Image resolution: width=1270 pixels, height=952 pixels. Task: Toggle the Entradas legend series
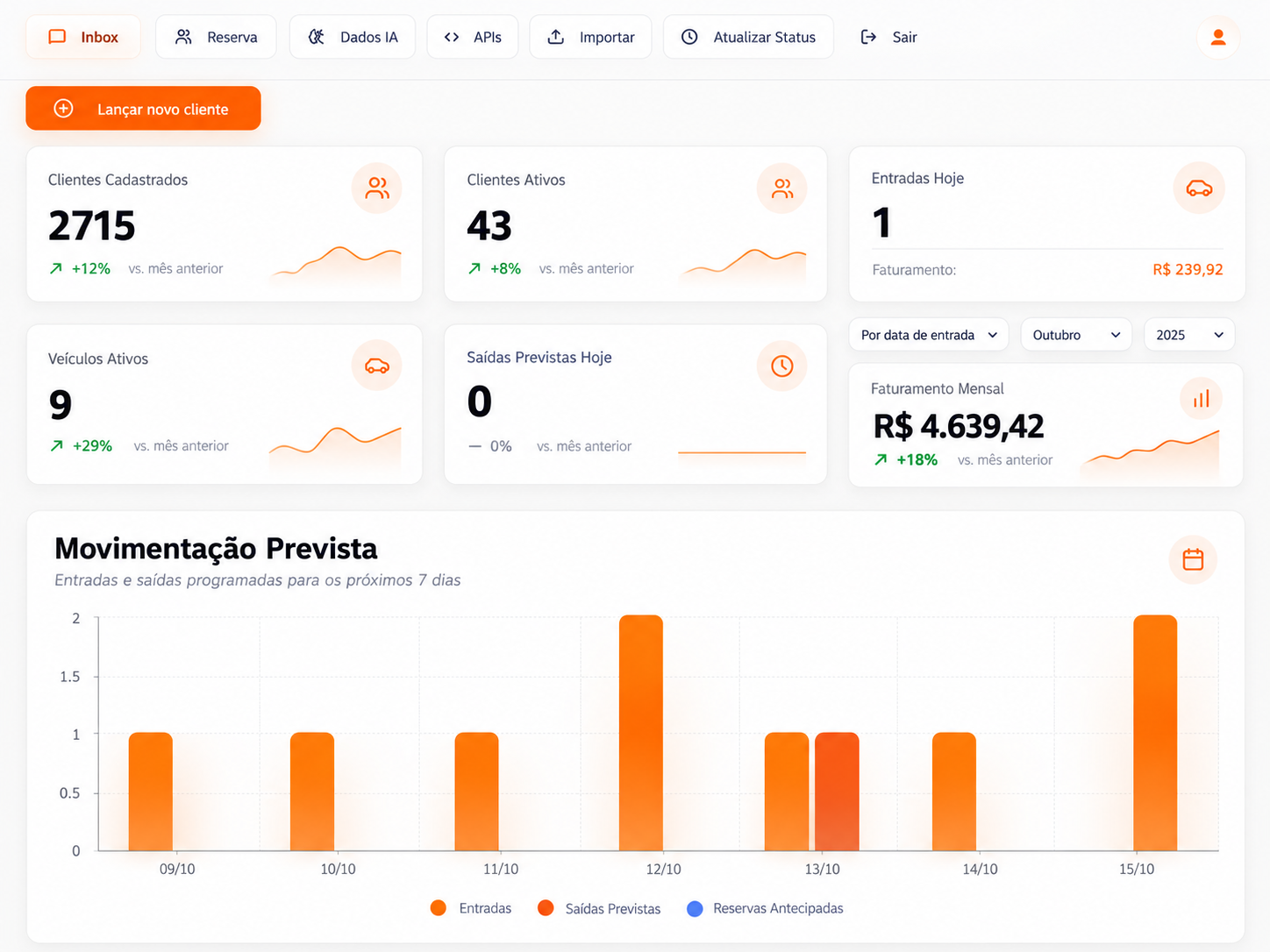472,908
